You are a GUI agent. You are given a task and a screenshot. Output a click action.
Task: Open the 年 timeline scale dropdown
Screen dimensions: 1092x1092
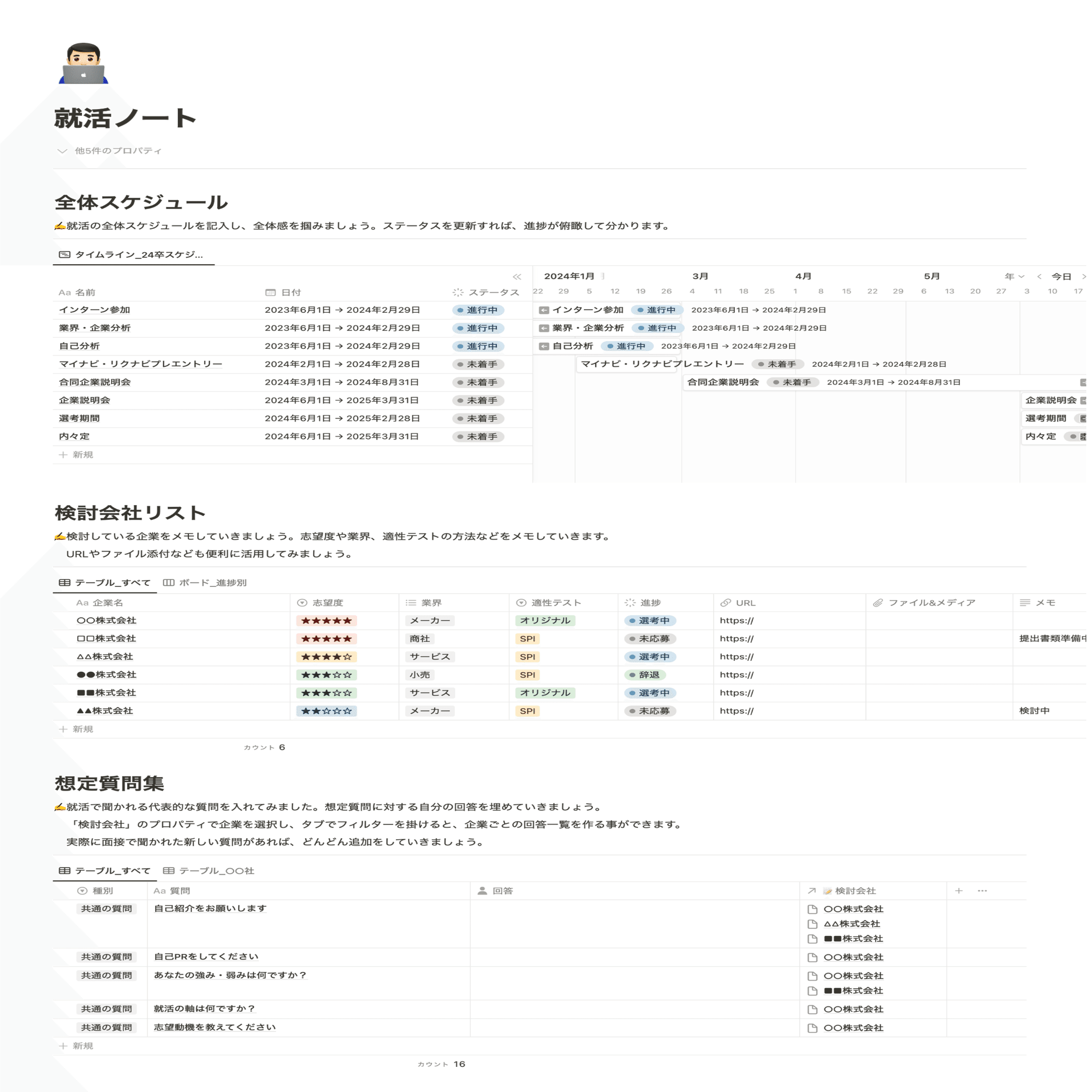1014,276
